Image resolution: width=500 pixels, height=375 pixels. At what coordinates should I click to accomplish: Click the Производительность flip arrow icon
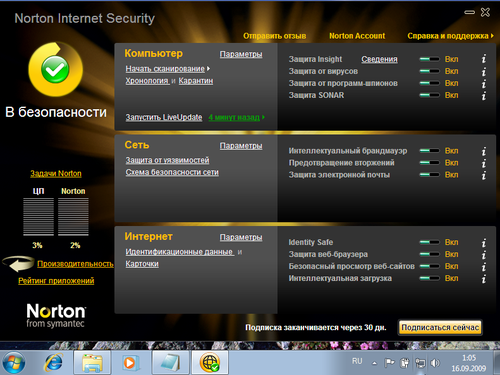(x=18, y=263)
